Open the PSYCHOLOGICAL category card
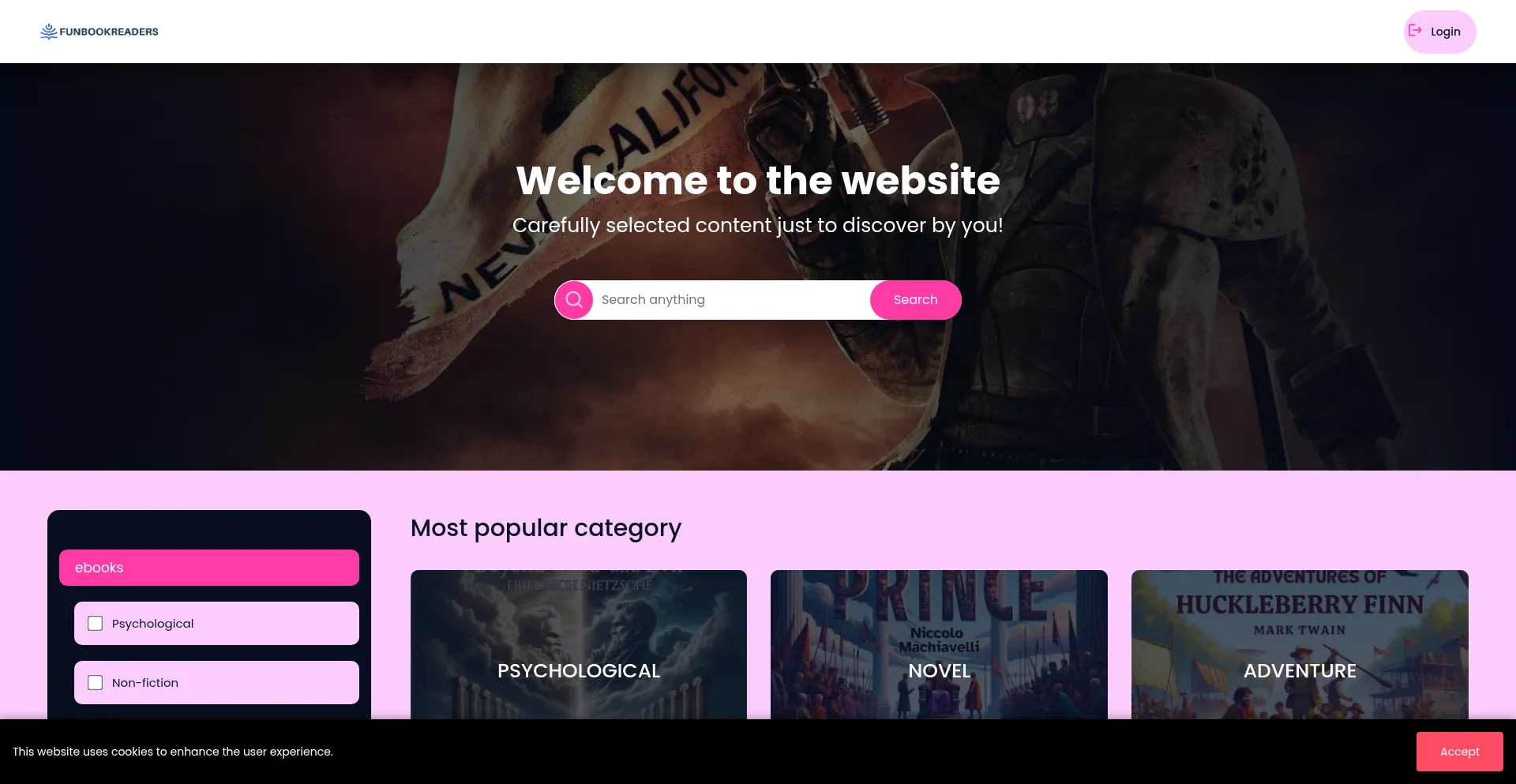 coord(579,644)
